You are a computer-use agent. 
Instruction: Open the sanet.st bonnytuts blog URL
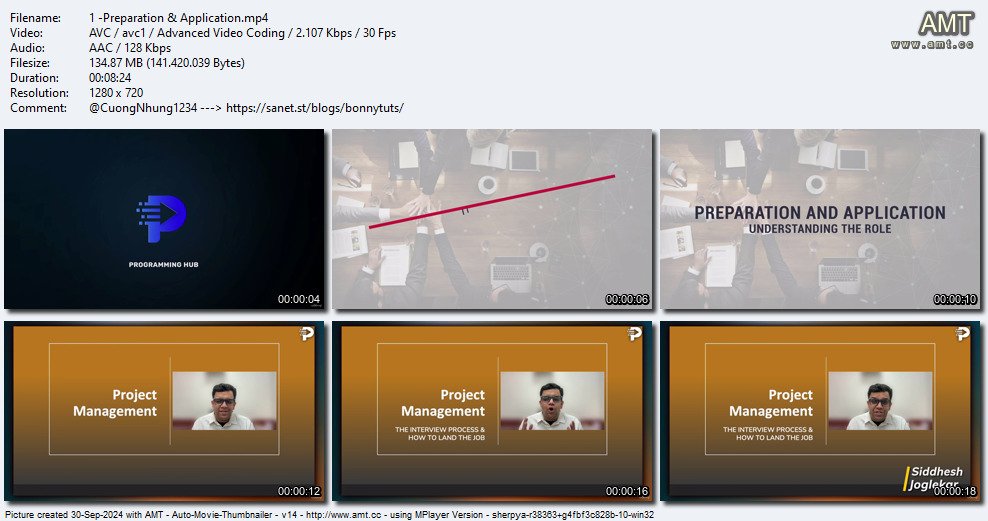pyautogui.click(x=315, y=108)
